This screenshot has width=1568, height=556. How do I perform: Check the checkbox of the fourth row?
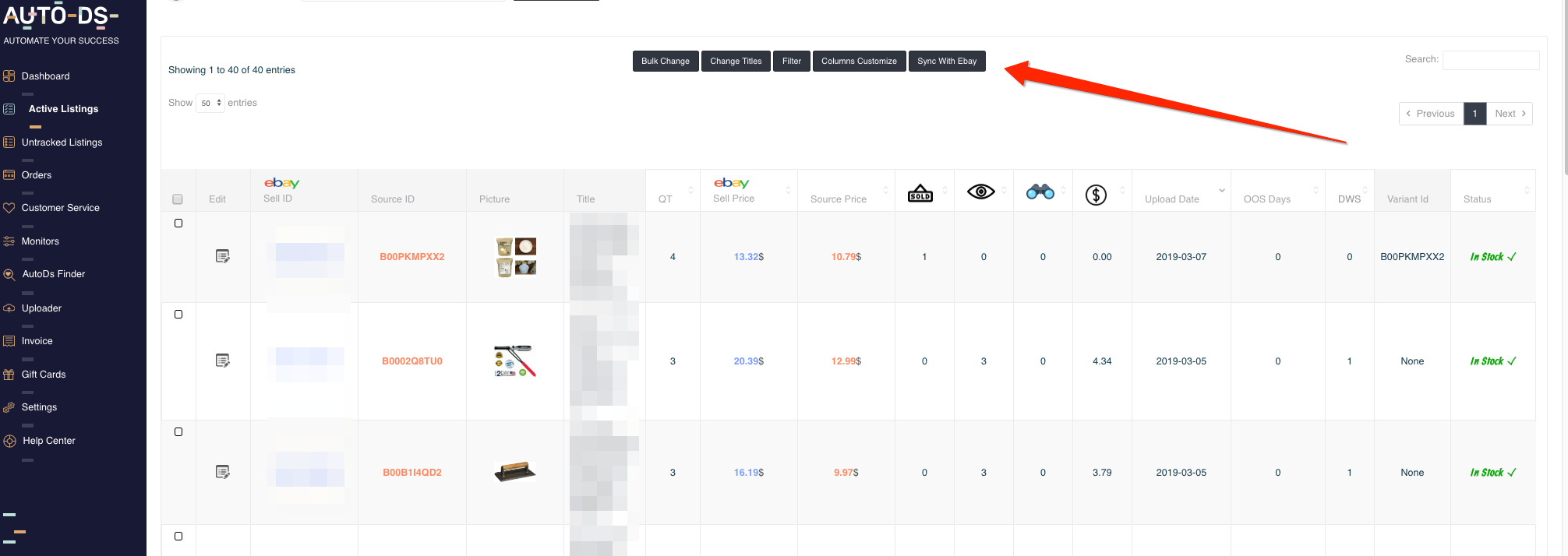click(x=178, y=537)
